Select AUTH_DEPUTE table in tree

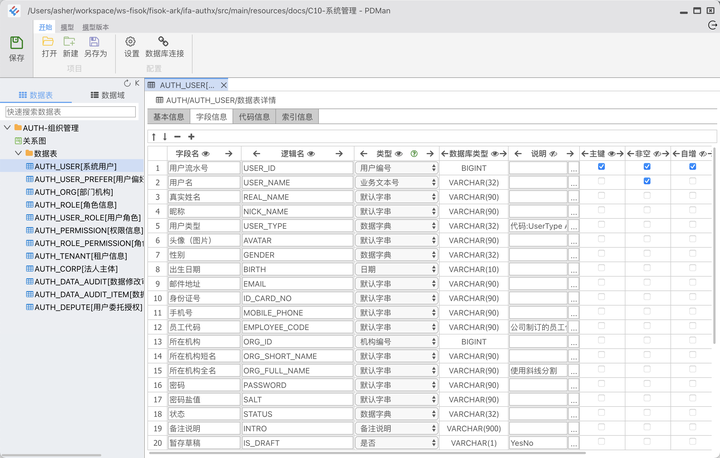(84, 307)
